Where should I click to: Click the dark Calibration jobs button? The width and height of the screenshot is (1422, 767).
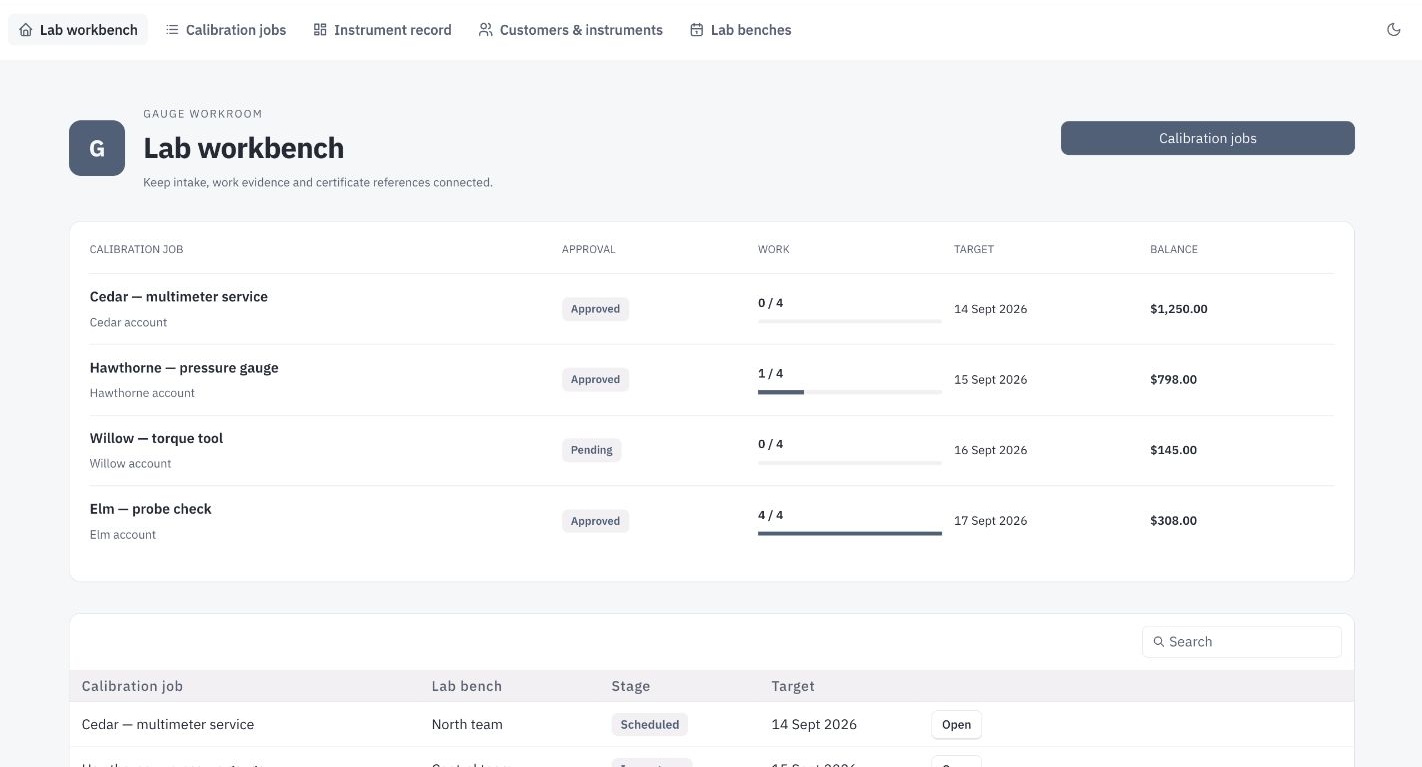1208,138
